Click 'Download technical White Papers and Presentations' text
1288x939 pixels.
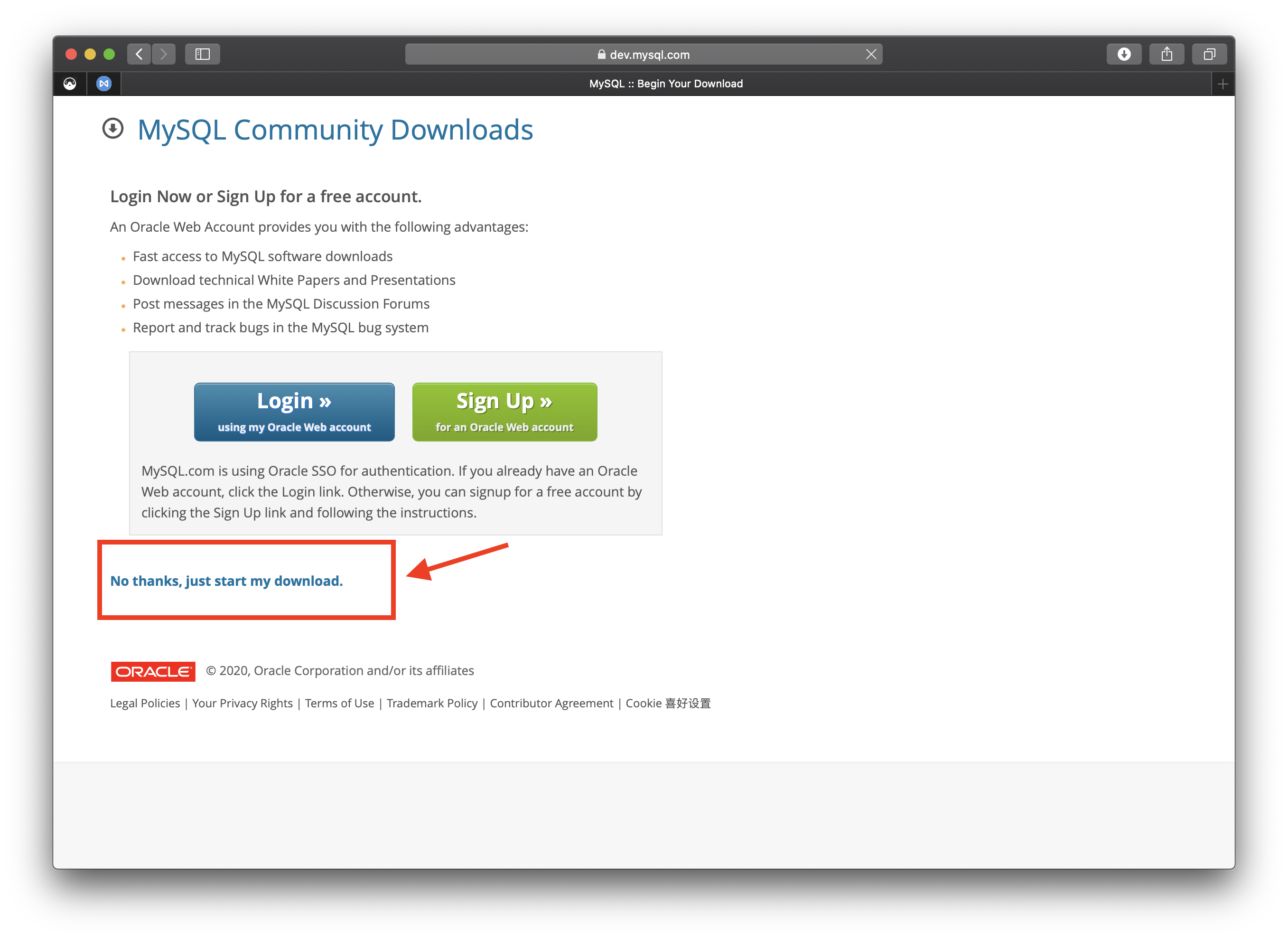(294, 280)
